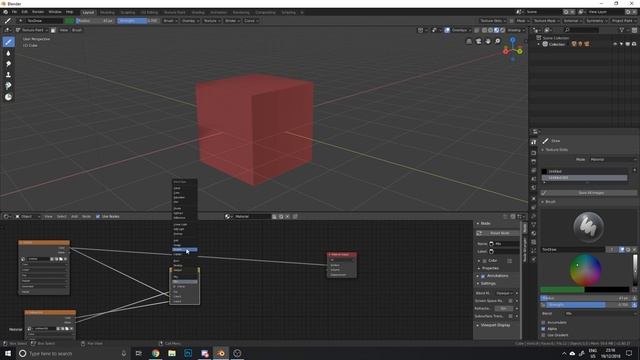Toggle the Accumulate checkbox
Viewport: 640px width, 360px height.
[543, 322]
